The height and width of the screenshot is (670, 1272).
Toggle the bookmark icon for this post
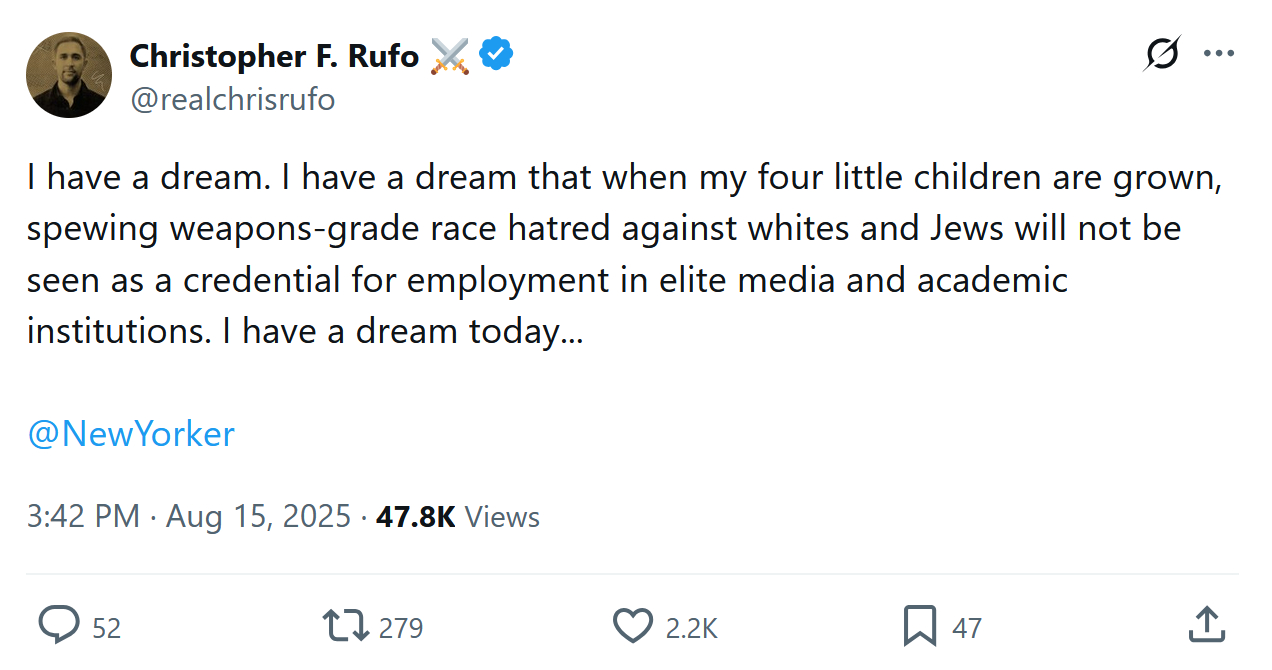pyautogui.click(x=919, y=626)
